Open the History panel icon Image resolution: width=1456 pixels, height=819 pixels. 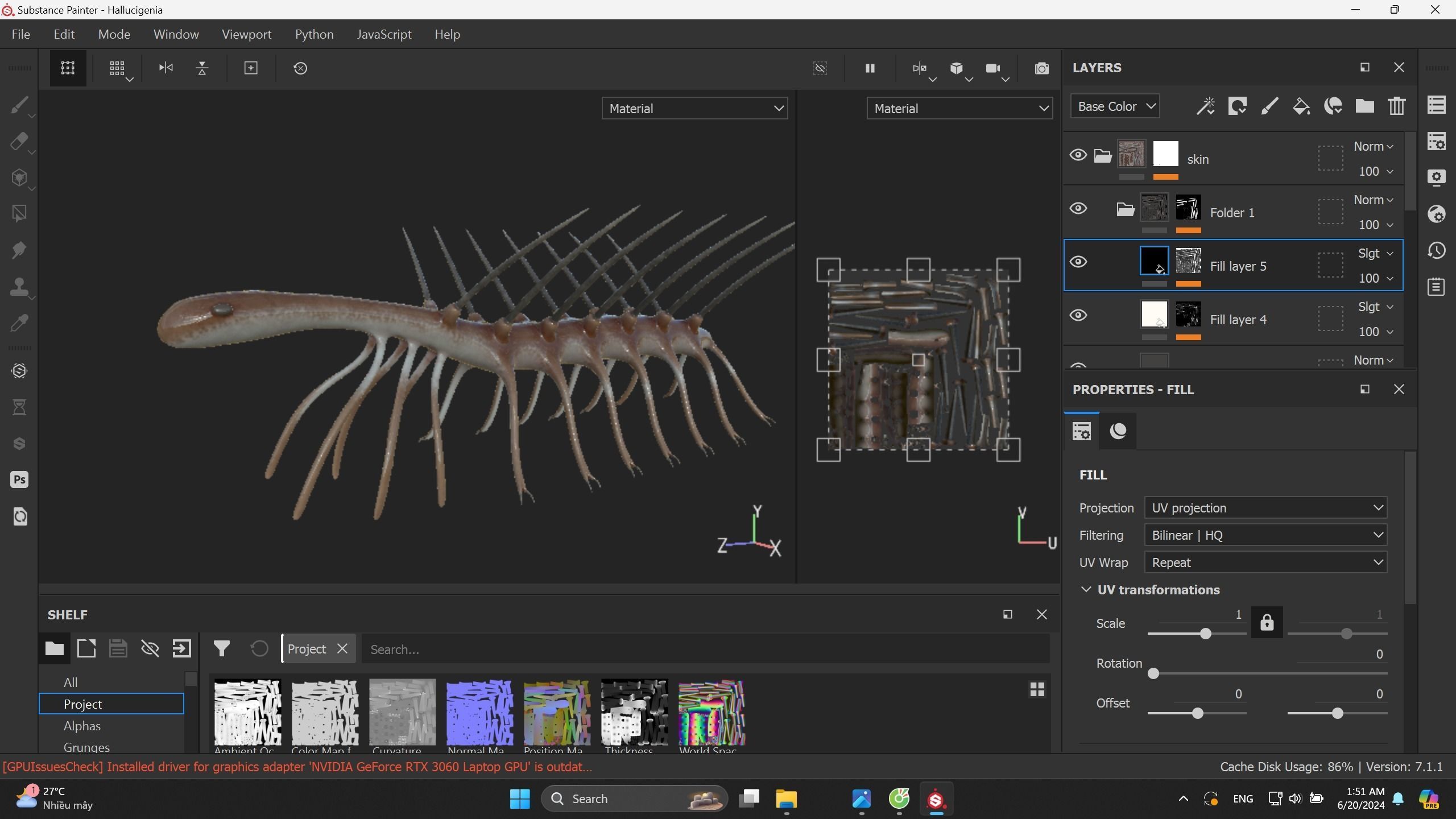1437,250
